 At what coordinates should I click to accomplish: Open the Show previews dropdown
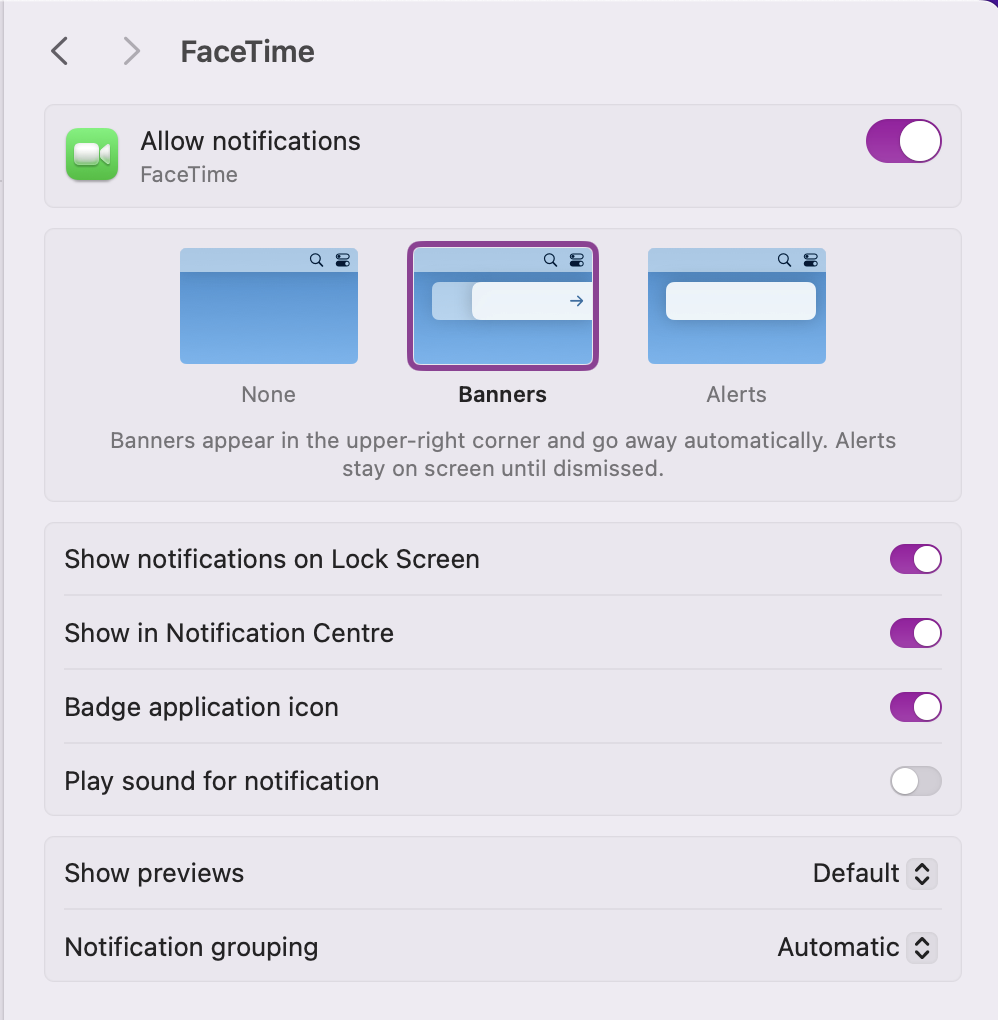[x=922, y=873]
